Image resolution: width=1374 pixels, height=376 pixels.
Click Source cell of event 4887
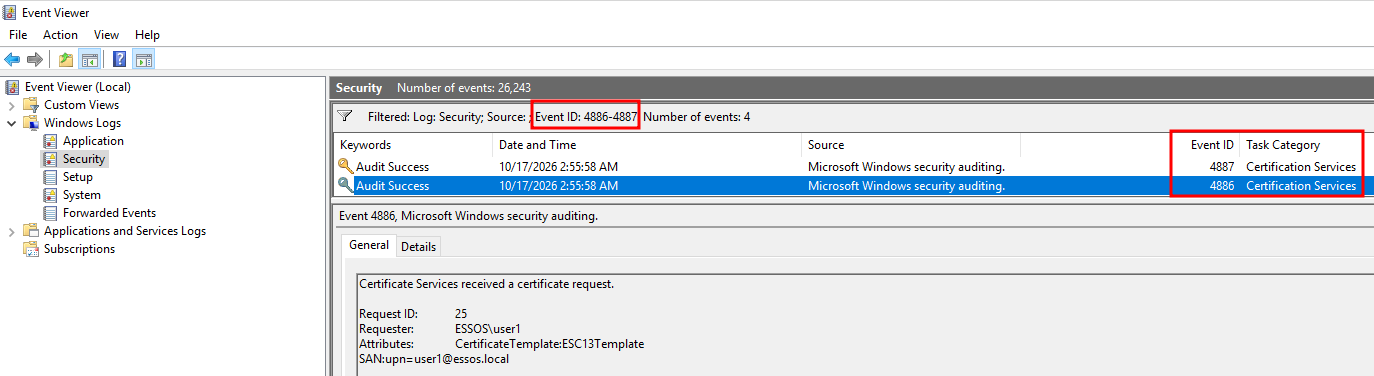[x=906, y=167]
